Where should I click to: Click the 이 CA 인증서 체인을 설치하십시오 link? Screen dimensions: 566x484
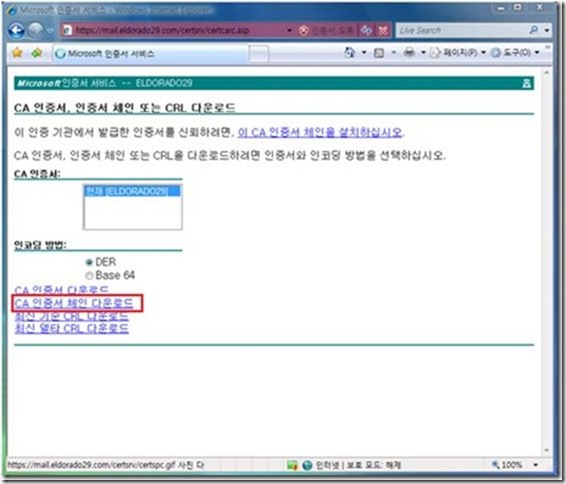coord(320,132)
